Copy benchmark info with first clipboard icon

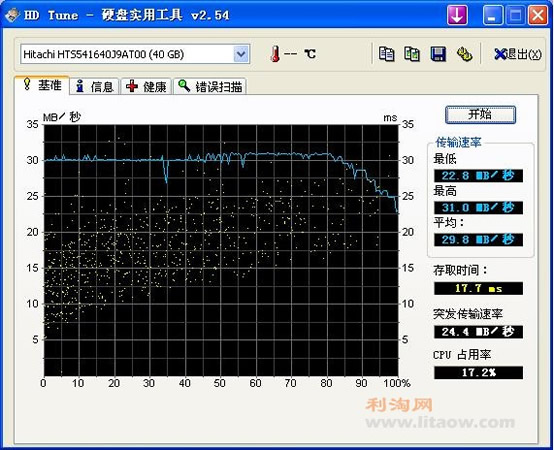click(386, 54)
